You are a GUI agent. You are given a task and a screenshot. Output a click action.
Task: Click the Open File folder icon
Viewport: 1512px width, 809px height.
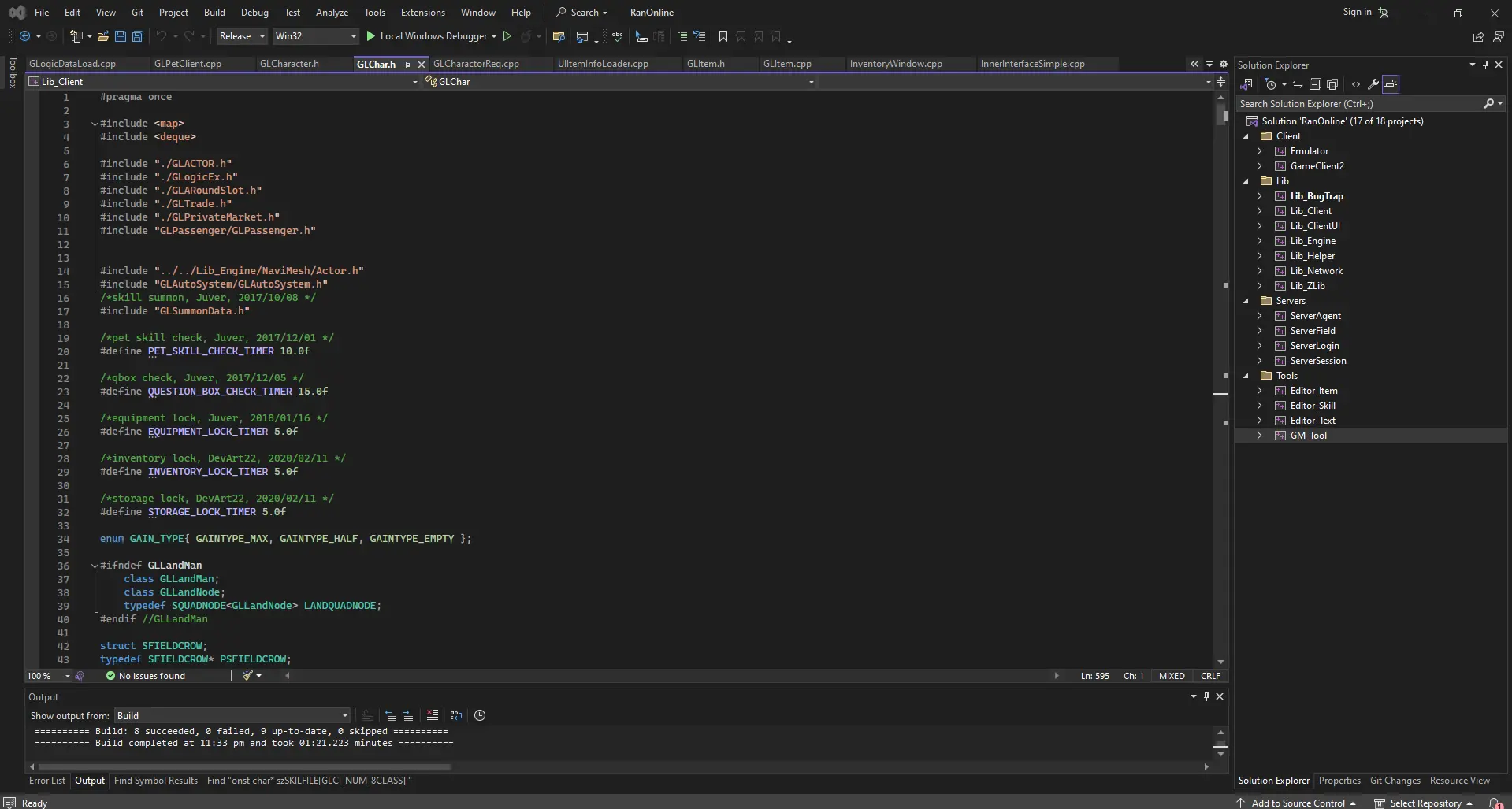pyautogui.click(x=102, y=36)
